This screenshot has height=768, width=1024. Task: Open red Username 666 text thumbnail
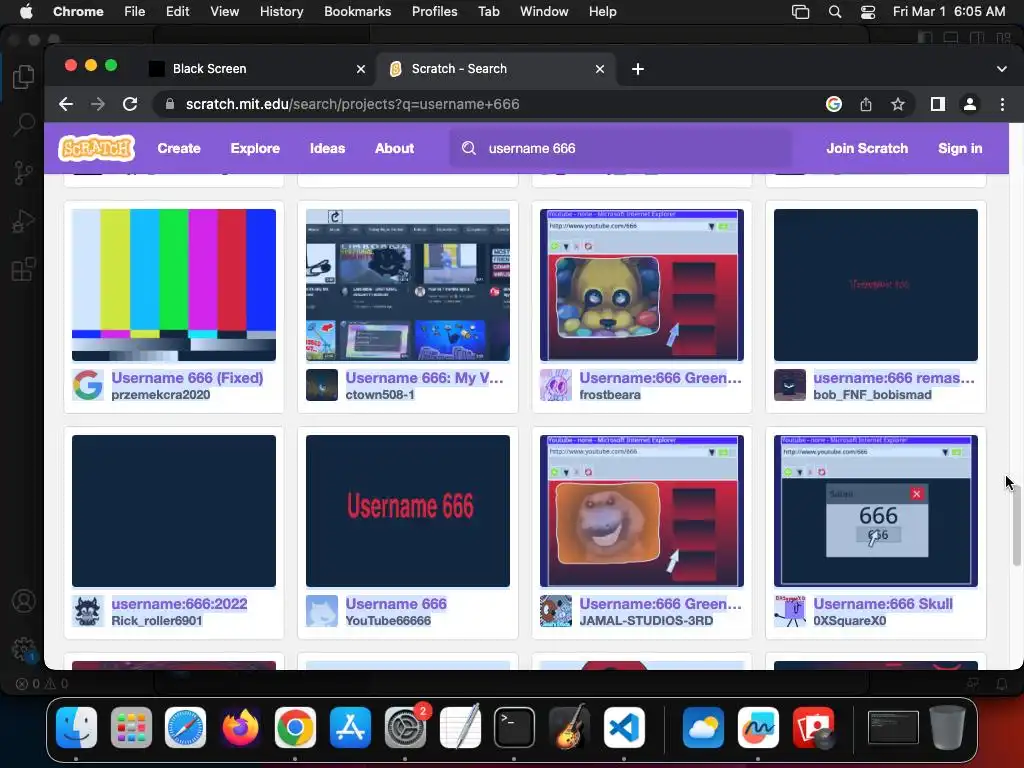408,511
